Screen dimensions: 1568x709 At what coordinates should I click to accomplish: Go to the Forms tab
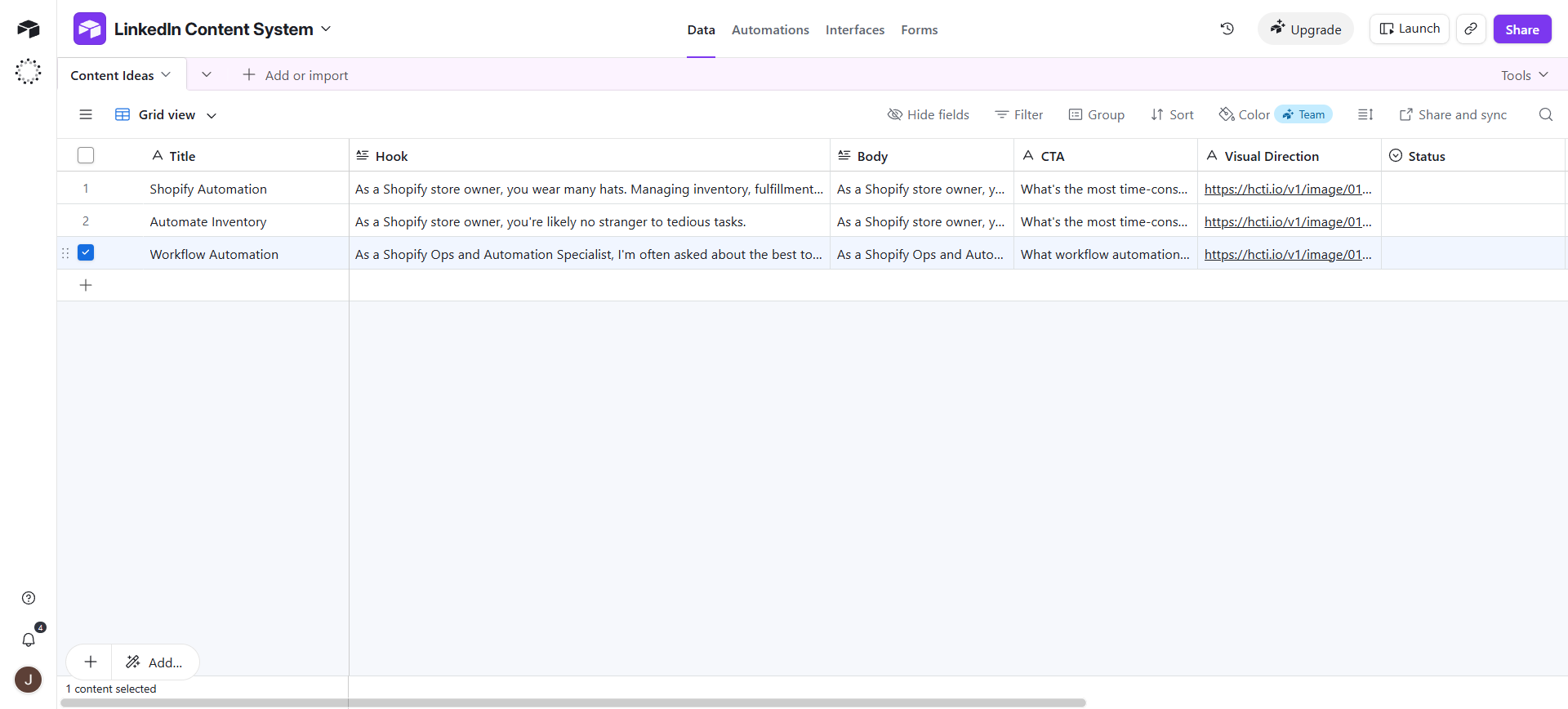920,29
